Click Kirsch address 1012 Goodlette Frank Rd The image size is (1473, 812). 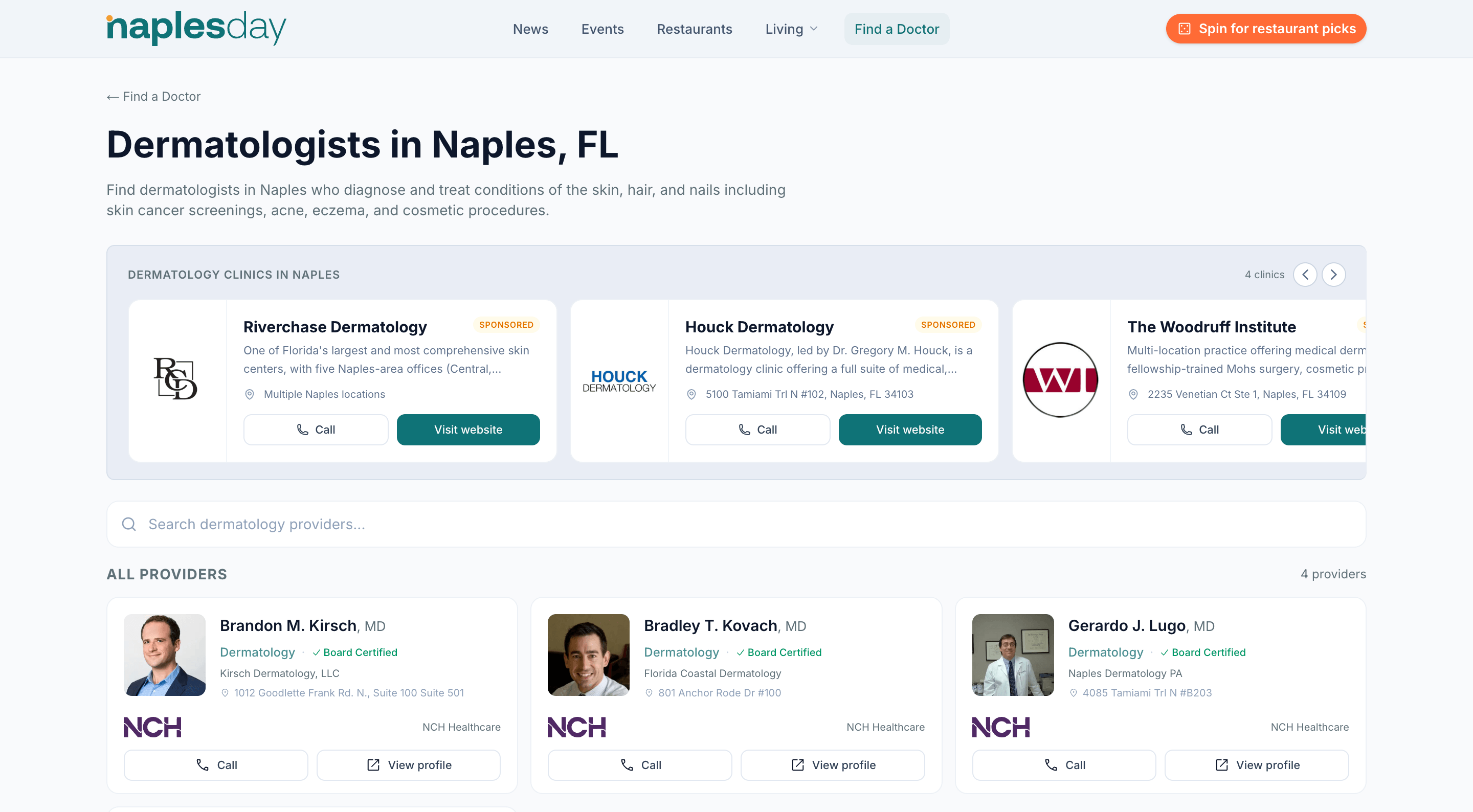(349, 693)
